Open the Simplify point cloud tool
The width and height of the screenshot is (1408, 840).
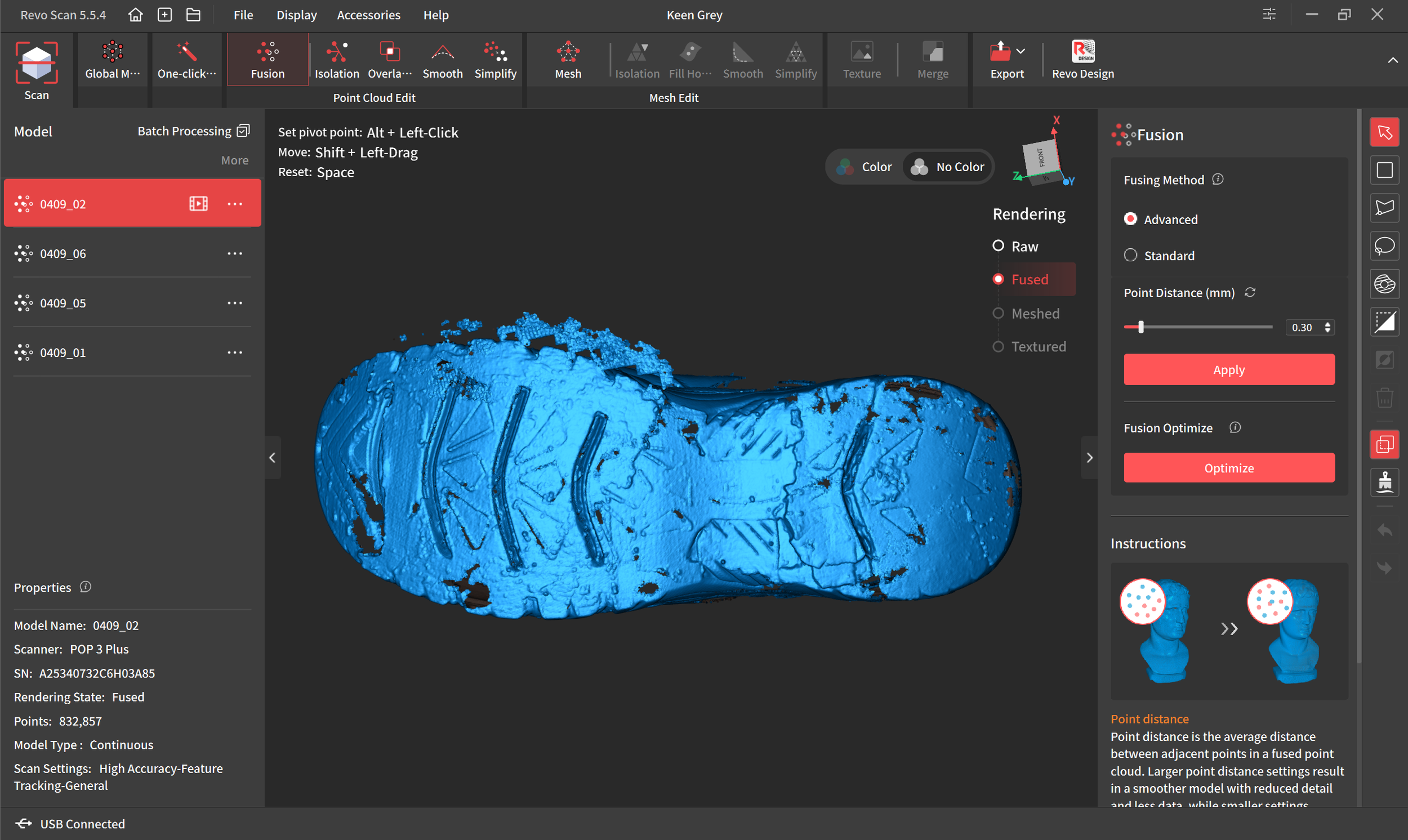(495, 60)
